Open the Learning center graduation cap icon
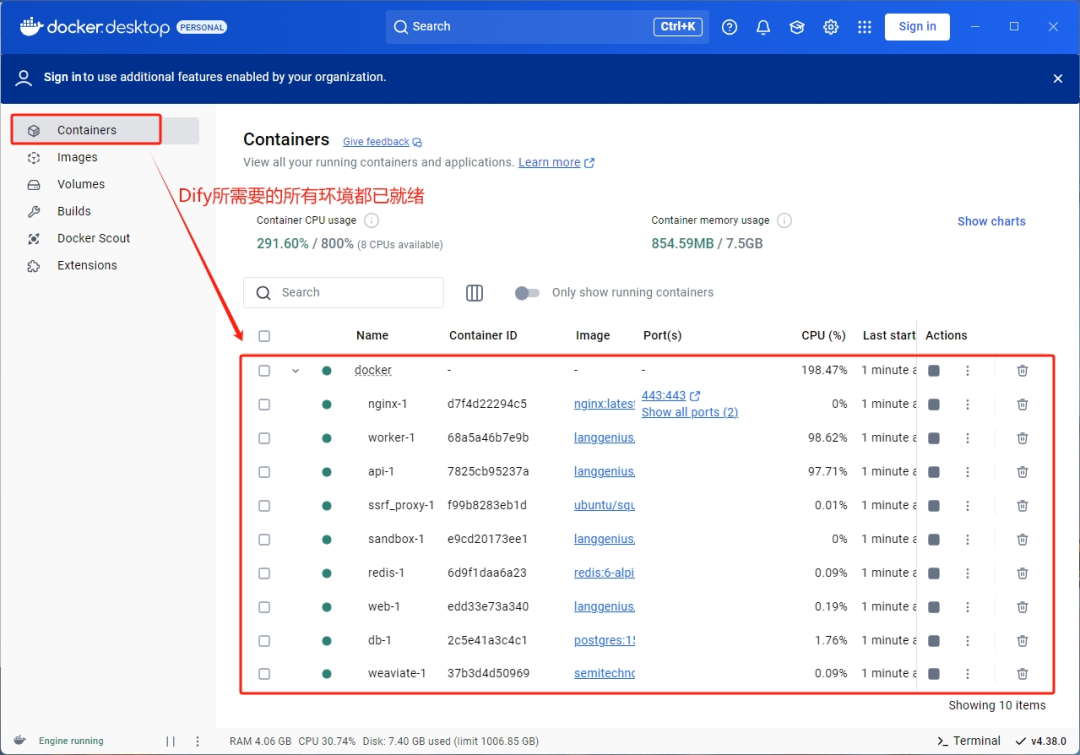This screenshot has width=1080, height=755. (797, 27)
